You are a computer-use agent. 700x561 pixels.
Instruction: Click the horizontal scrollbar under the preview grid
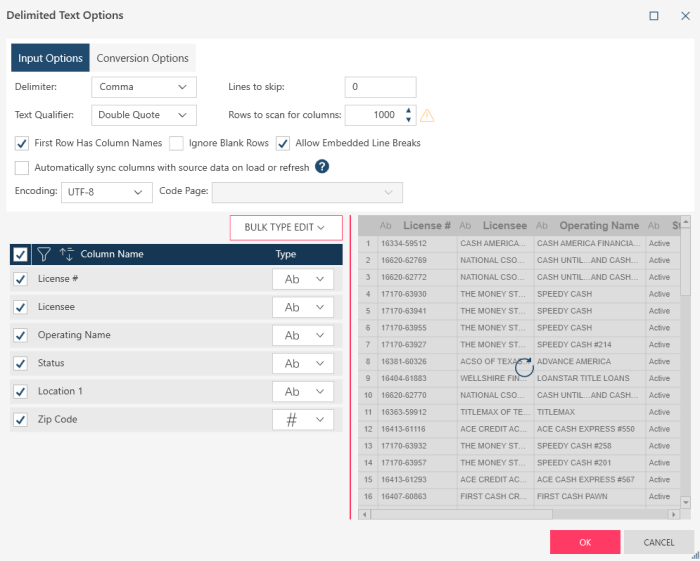(x=518, y=514)
